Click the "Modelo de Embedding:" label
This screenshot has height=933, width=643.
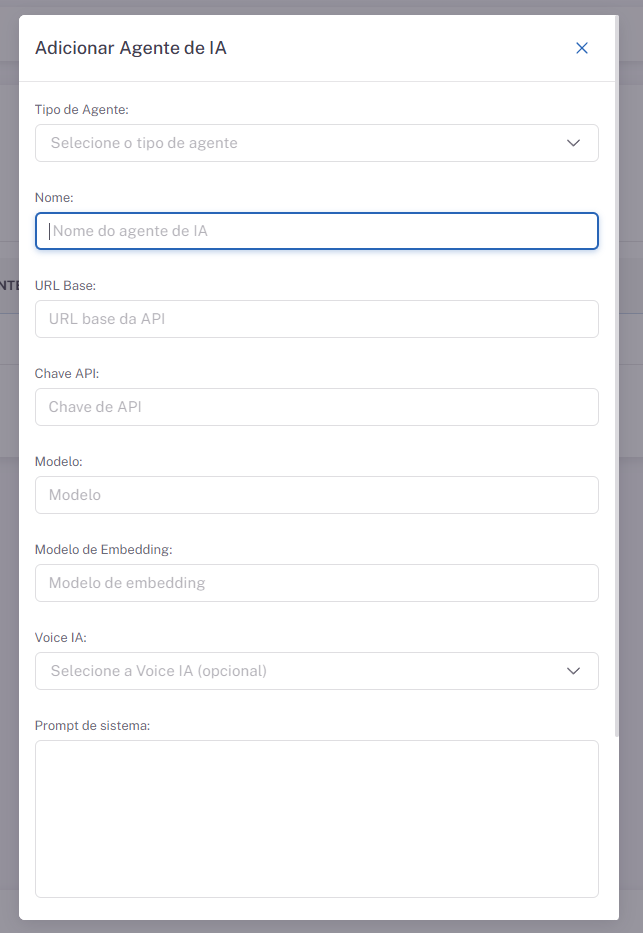104,549
